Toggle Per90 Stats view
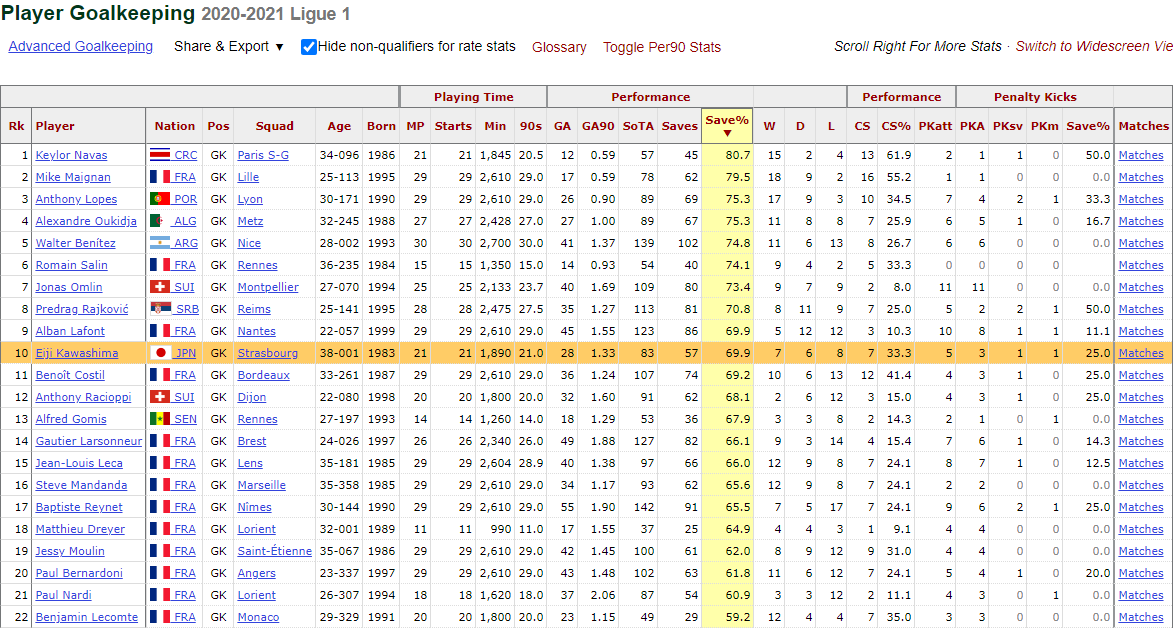Viewport: 1173px width, 628px height. click(x=662, y=47)
